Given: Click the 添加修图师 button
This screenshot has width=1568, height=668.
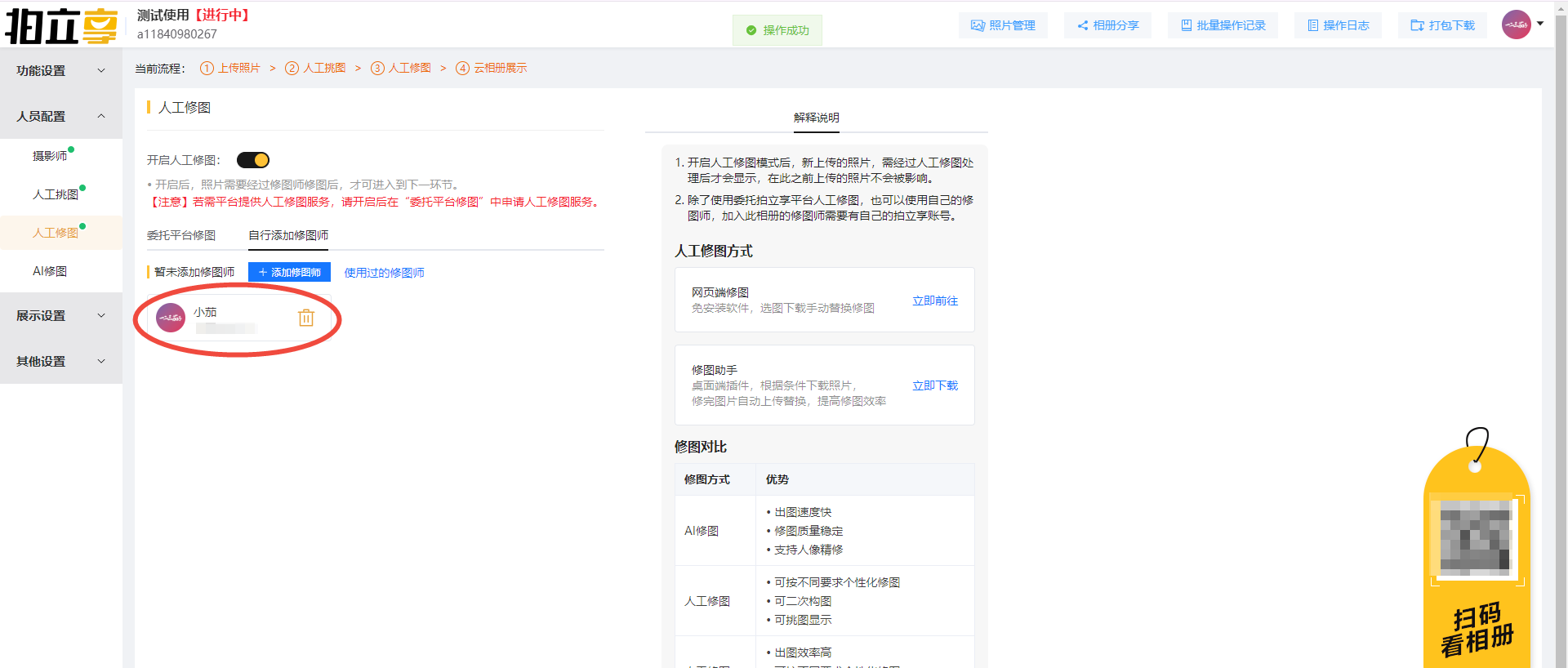Looking at the screenshot, I should point(289,272).
